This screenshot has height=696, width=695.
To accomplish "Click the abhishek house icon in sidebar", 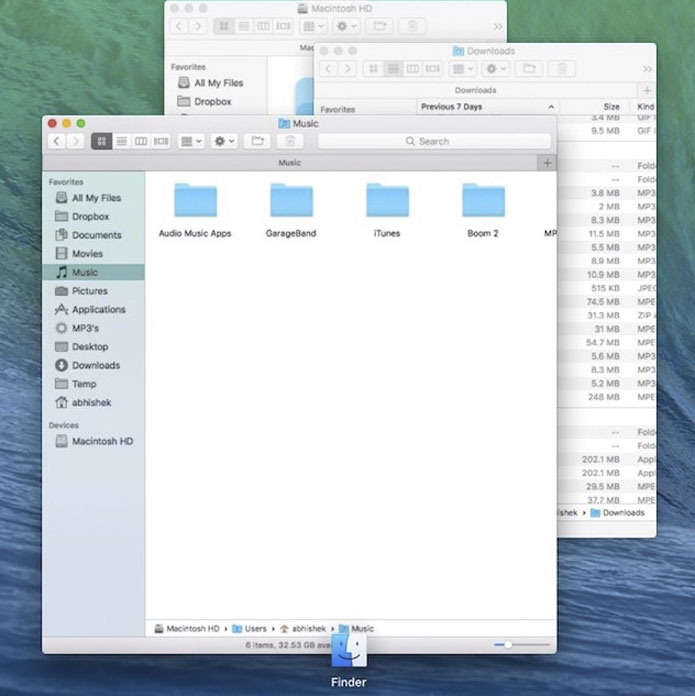I will point(61,402).
